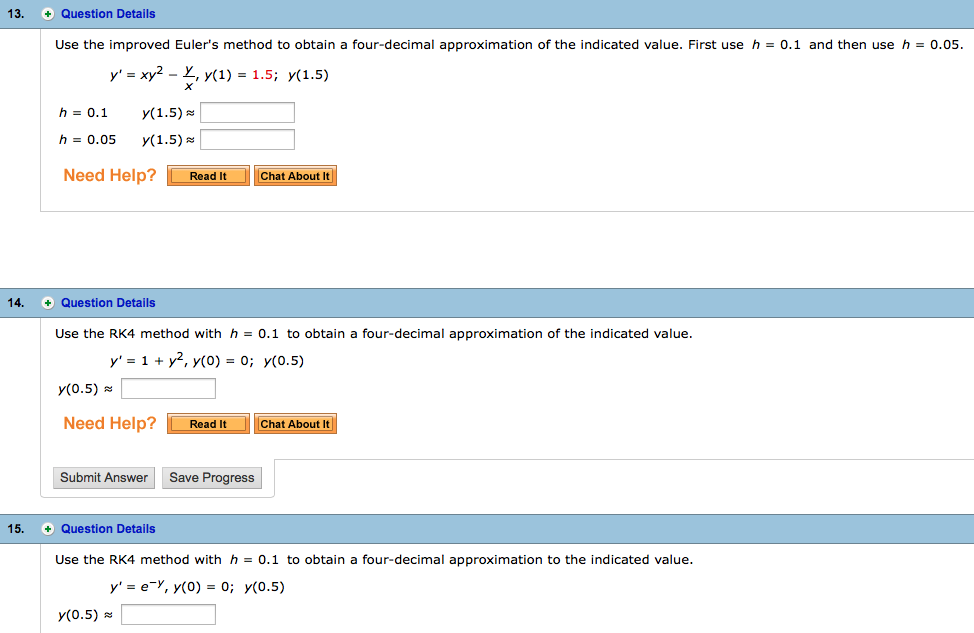Image resolution: width=974 pixels, height=633 pixels.
Task: Select the answer box for h = 0.05
Action: 246,139
